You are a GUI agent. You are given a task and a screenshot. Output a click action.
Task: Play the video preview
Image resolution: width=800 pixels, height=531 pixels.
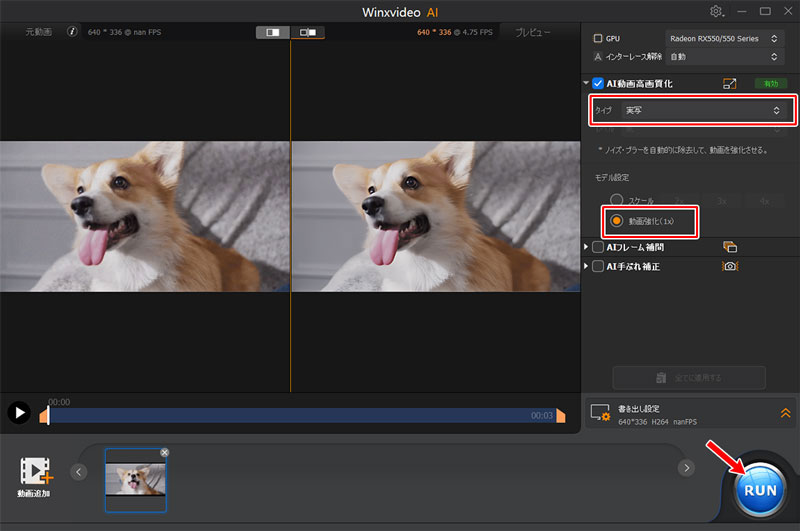click(x=18, y=412)
